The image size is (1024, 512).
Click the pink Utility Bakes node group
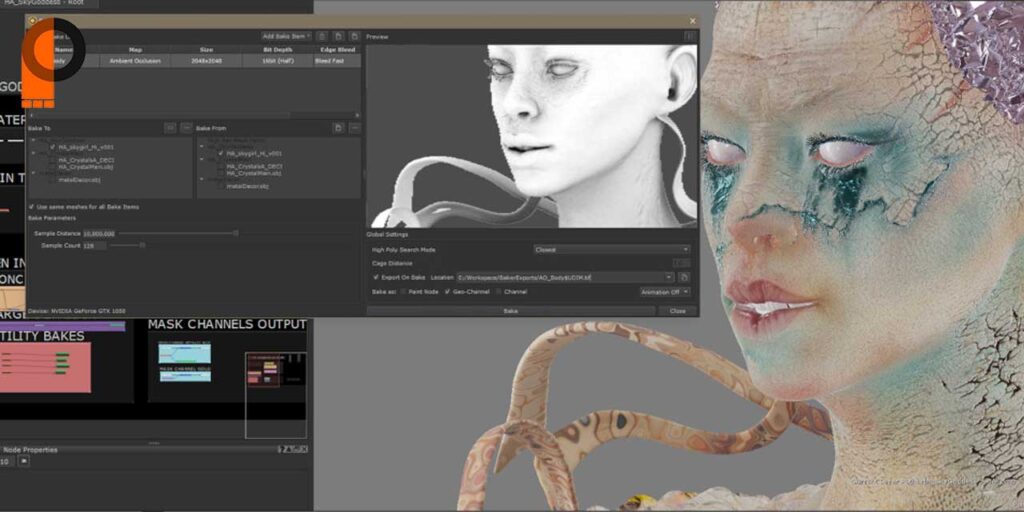[44, 367]
